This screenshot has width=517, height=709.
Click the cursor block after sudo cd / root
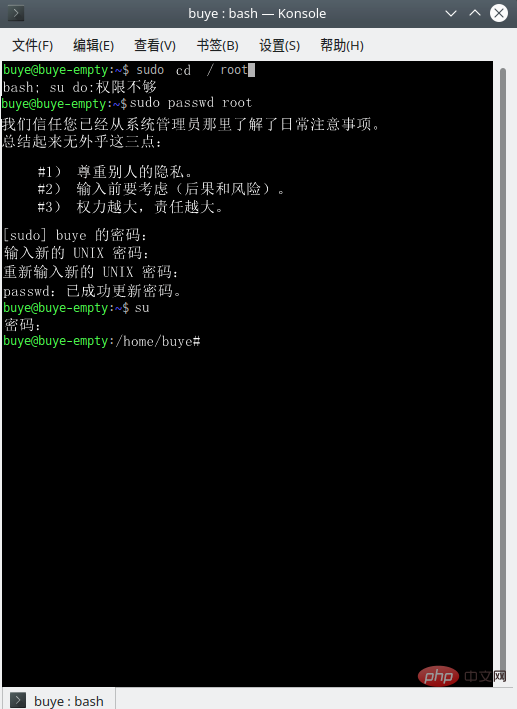click(x=251, y=70)
